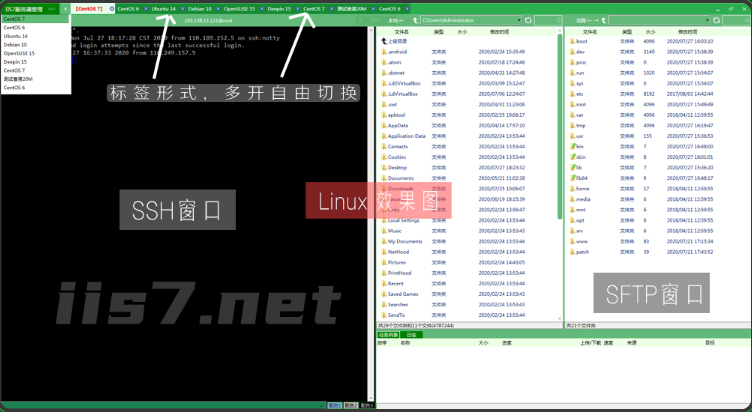Viewport: 752px width, 412px height.
Task: Click the local pane refresh icon
Action: click(528, 20)
